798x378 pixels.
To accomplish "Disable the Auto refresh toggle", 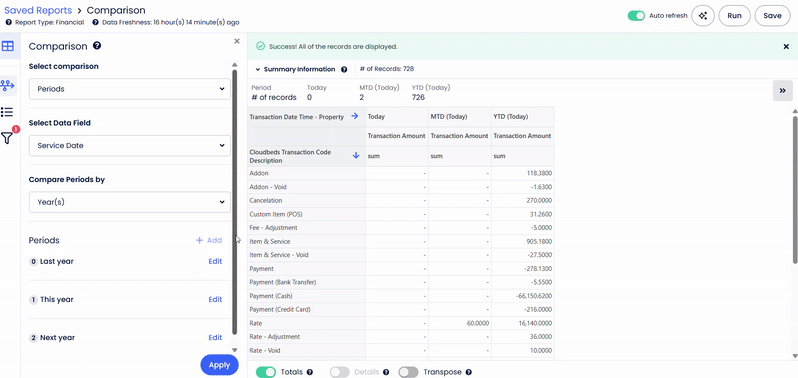I will tap(636, 16).
